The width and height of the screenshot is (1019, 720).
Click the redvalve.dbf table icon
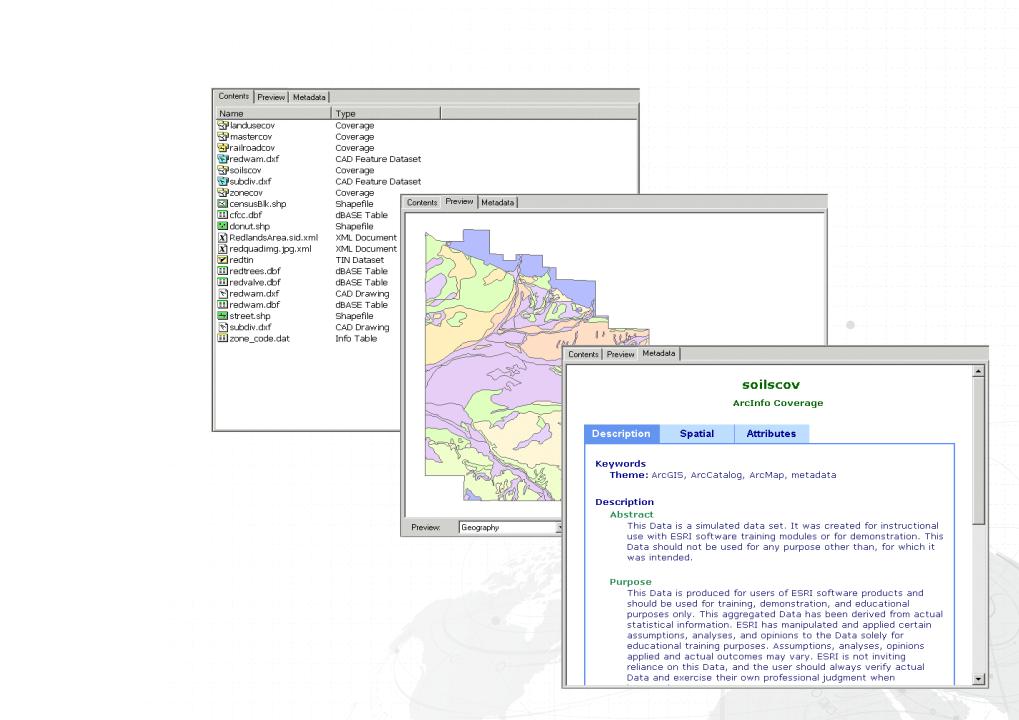pos(223,282)
